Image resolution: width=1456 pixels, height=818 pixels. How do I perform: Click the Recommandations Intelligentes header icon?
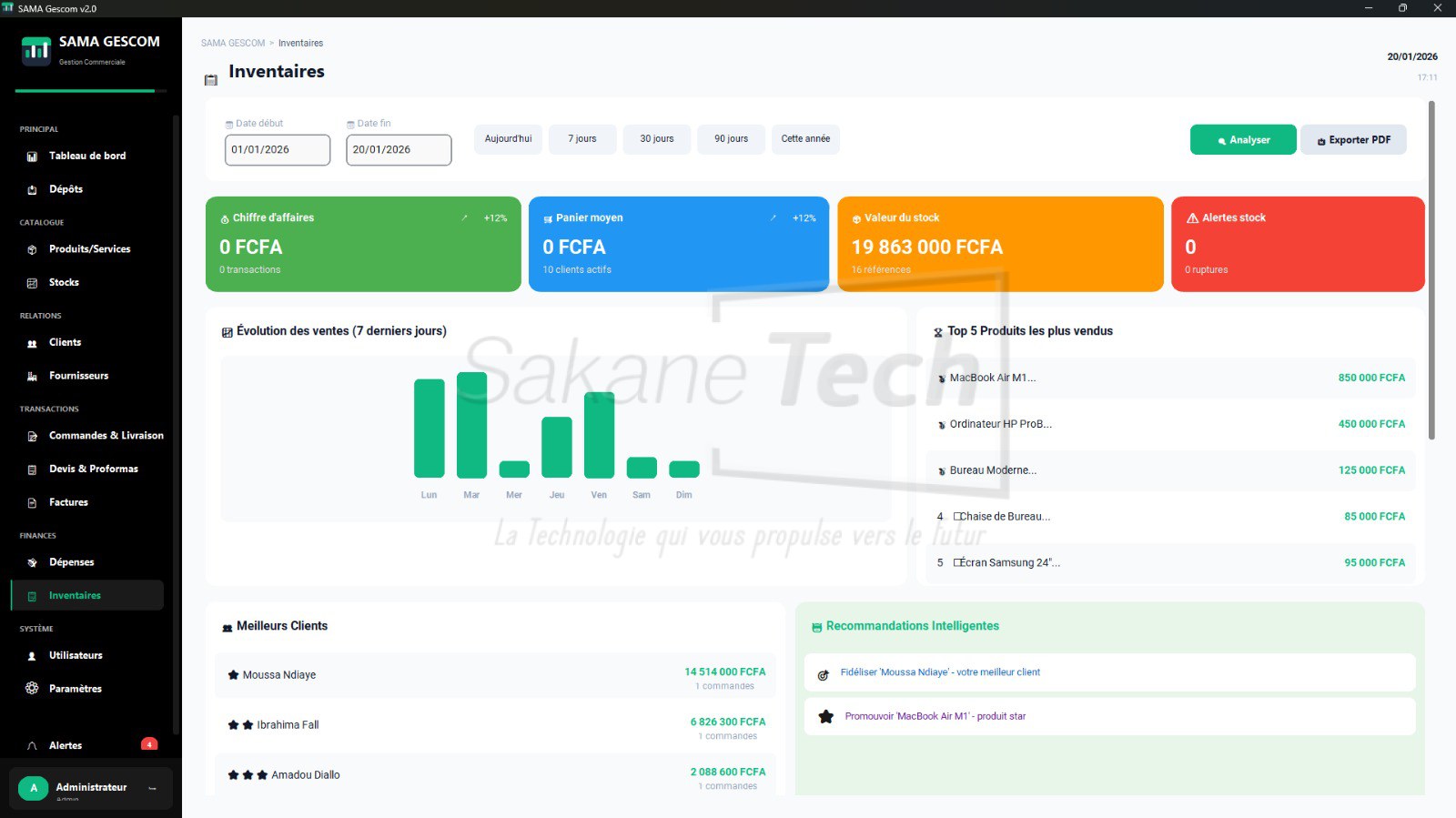tap(817, 627)
